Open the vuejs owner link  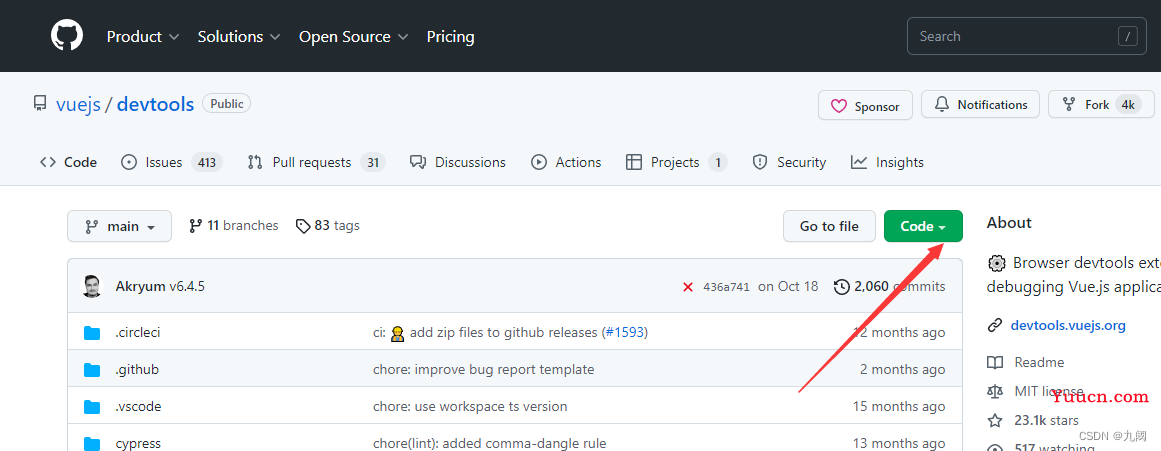(x=78, y=104)
